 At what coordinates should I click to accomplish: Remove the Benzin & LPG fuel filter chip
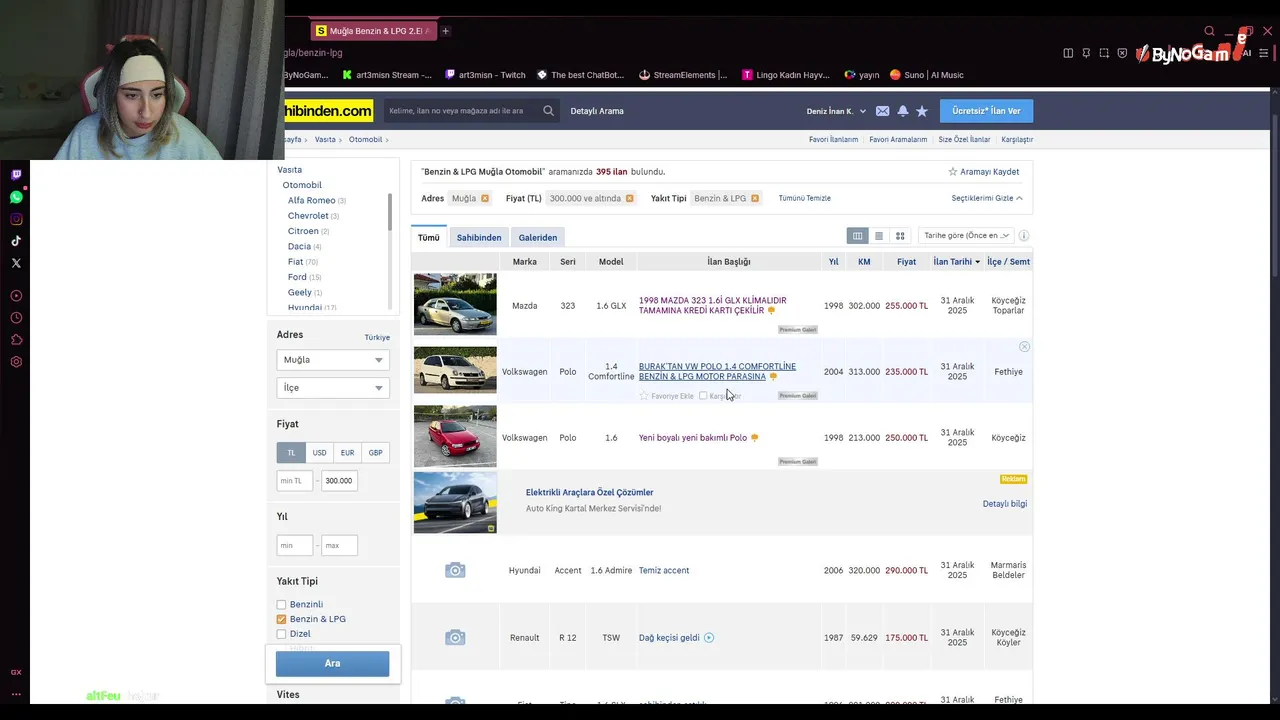755,198
